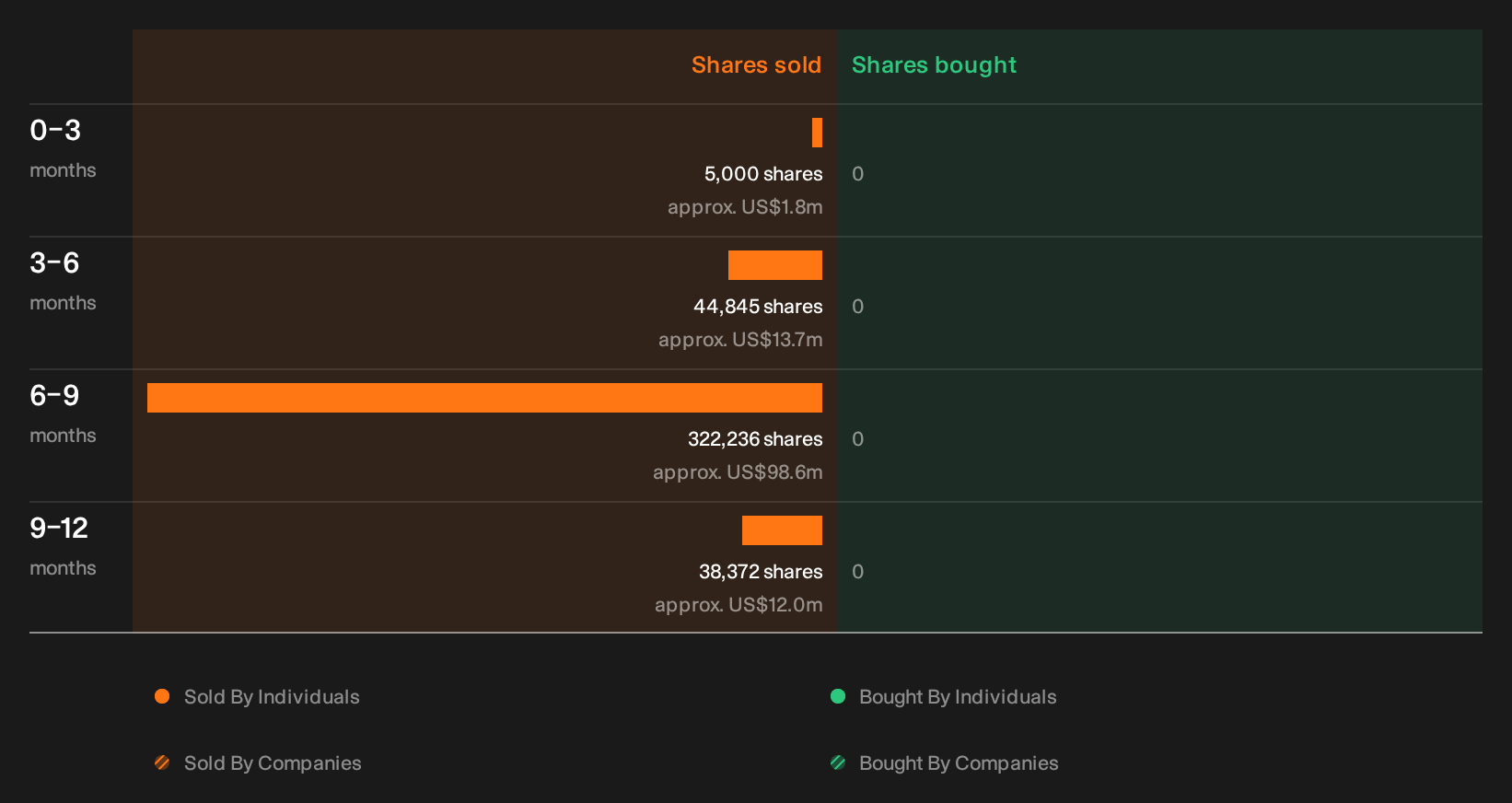Click the bought 0 in 9-12 months row
Image resolution: width=1512 pixels, height=803 pixels.
pos(857,572)
